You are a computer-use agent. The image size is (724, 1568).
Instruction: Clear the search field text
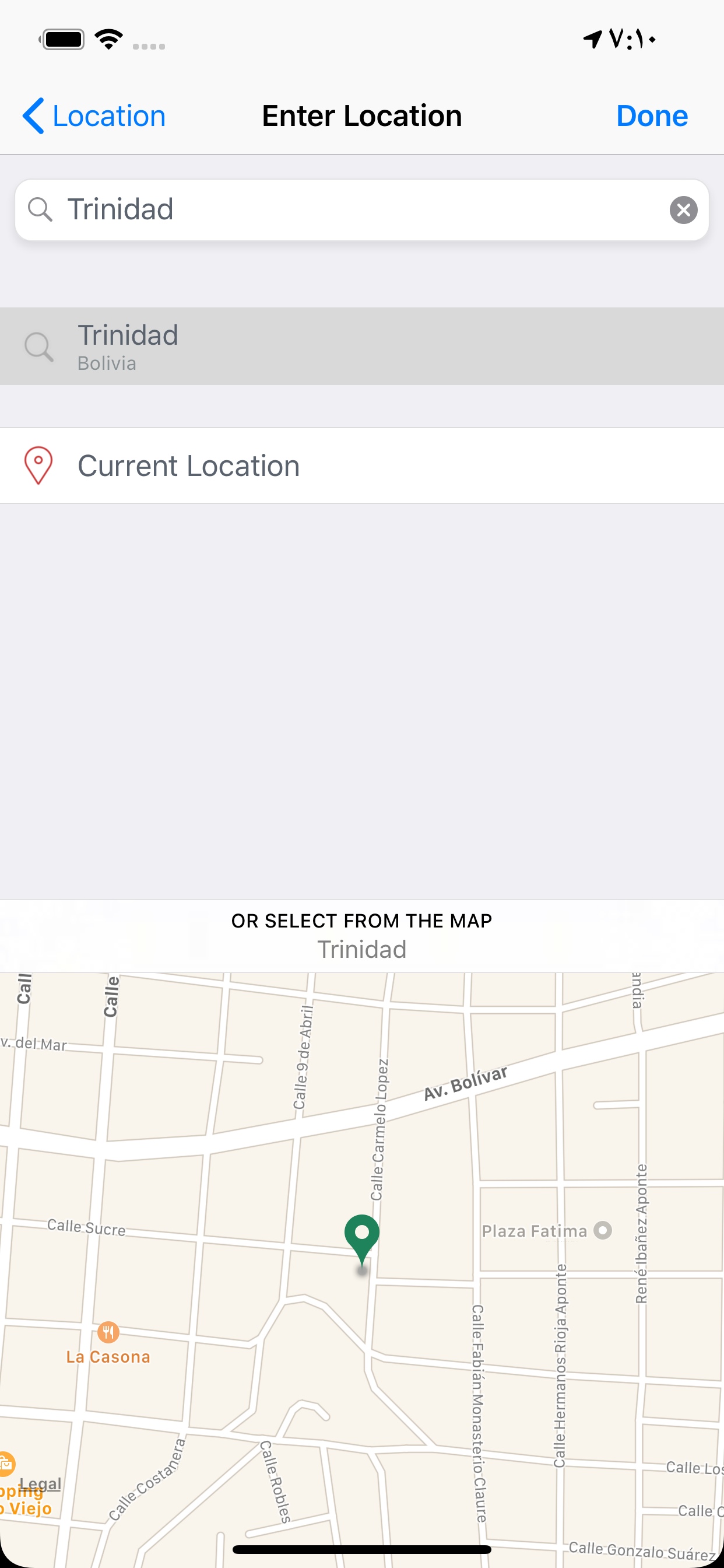pyautogui.click(x=683, y=210)
